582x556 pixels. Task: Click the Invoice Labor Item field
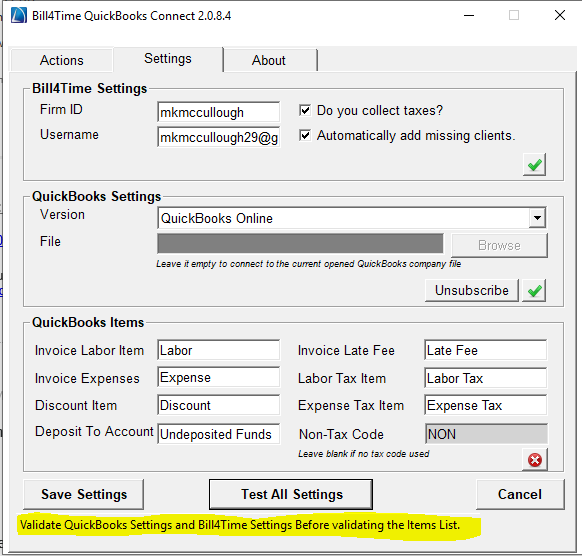(219, 350)
